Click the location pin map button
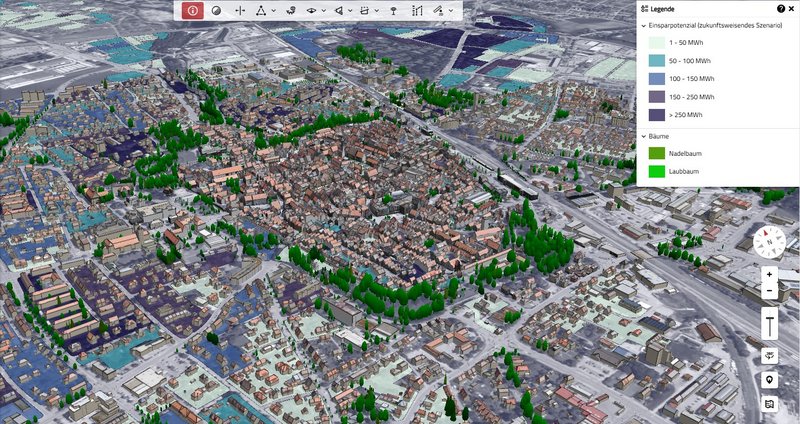800x424 pixels. tap(769, 380)
